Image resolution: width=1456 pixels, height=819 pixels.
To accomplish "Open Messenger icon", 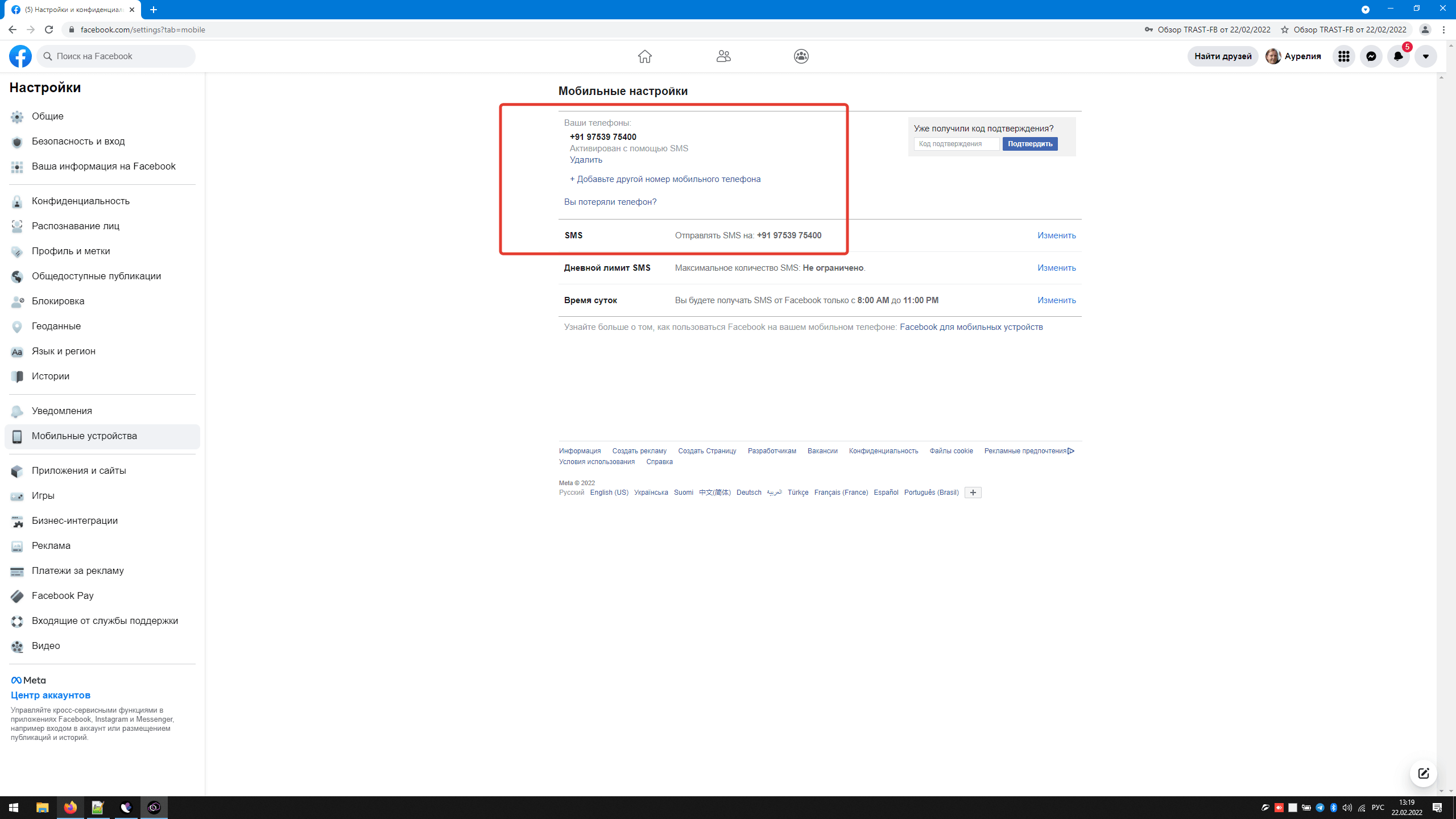I will [x=1371, y=56].
